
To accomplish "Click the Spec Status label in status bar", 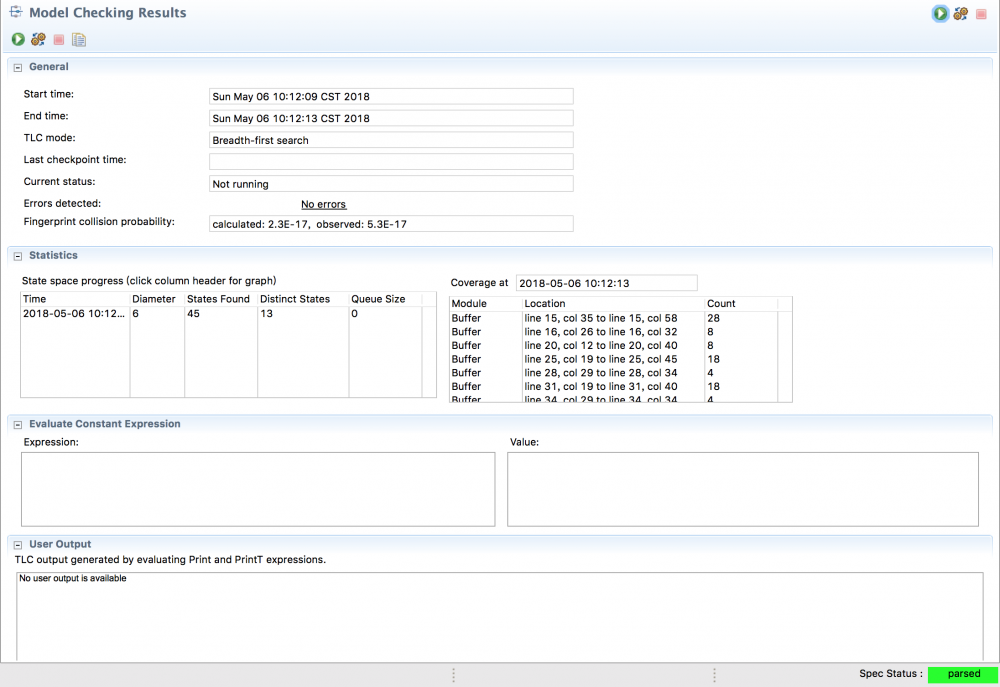I will tap(890, 674).
